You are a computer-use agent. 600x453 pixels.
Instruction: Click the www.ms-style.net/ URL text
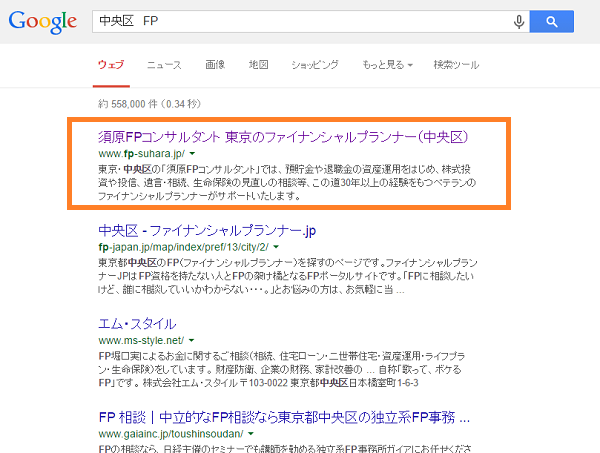click(x=141, y=341)
